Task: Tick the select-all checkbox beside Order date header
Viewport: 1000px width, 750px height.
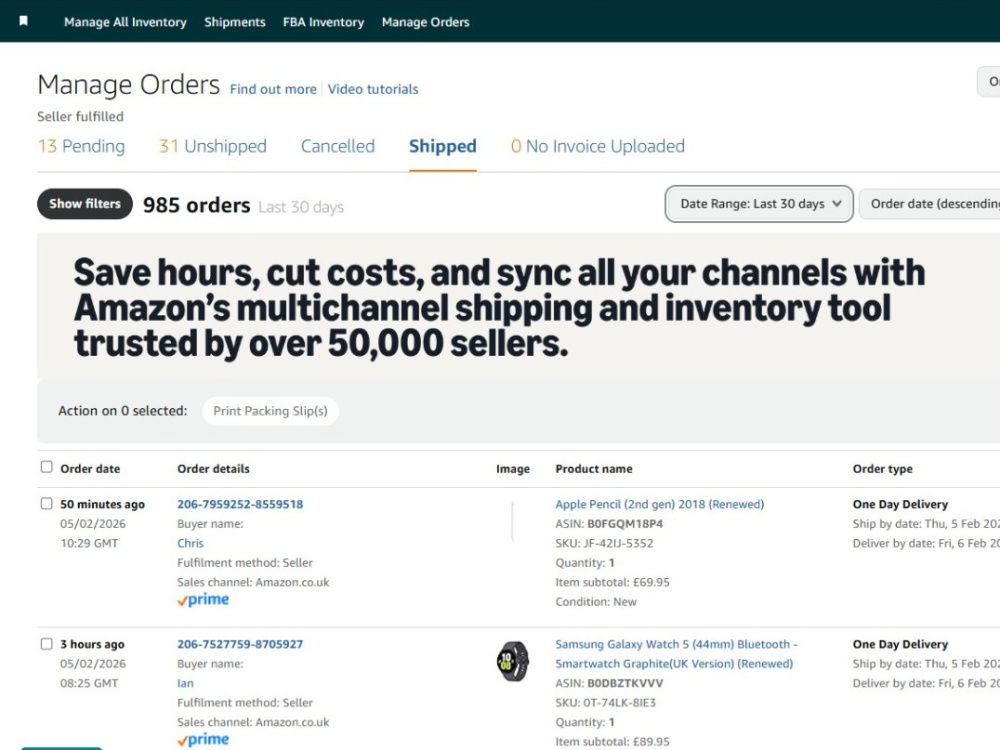Action: pyautogui.click(x=47, y=467)
